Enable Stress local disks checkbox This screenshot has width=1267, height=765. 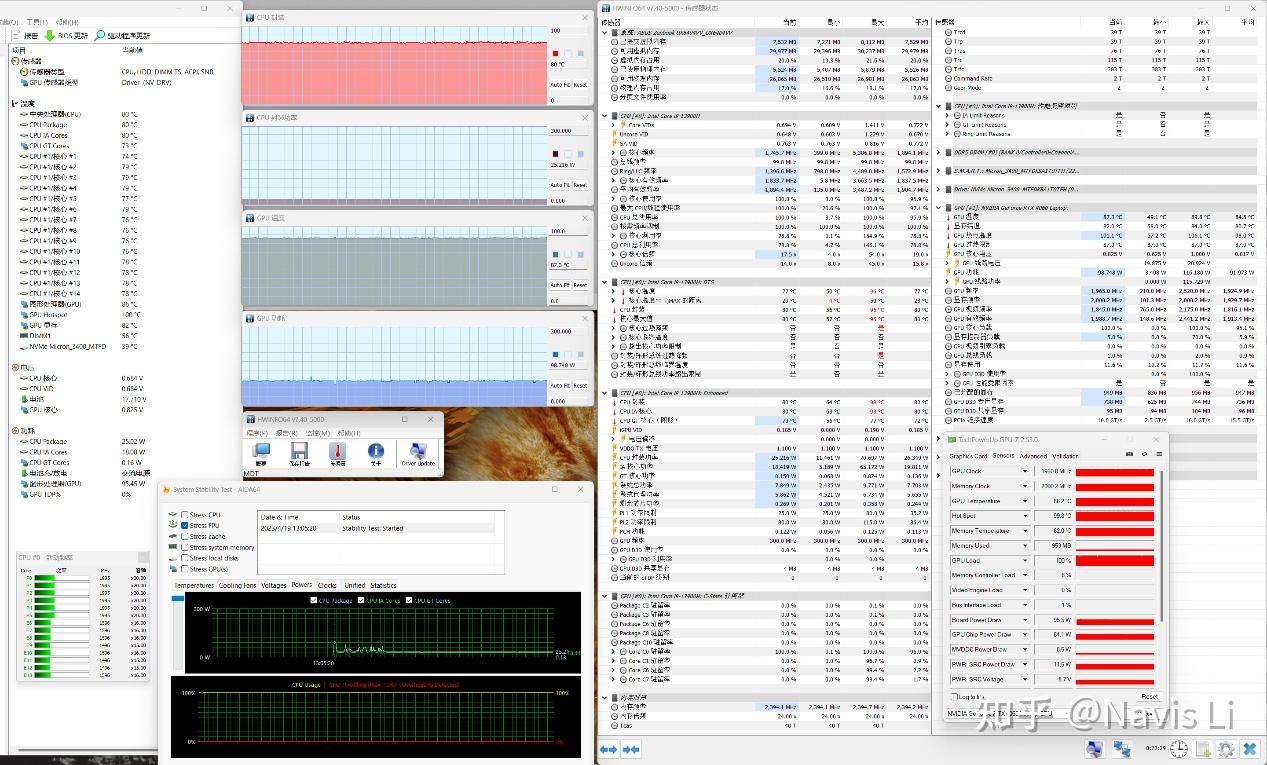[x=184, y=559]
